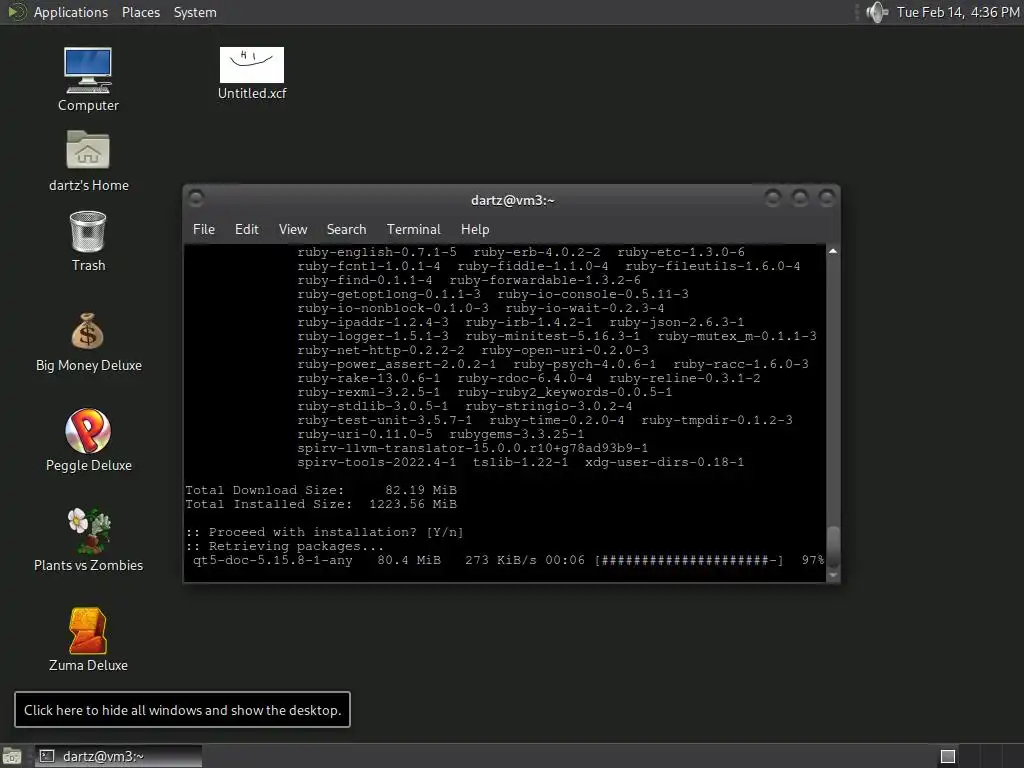
Task: Maximize the terminal window
Action: click(x=799, y=198)
